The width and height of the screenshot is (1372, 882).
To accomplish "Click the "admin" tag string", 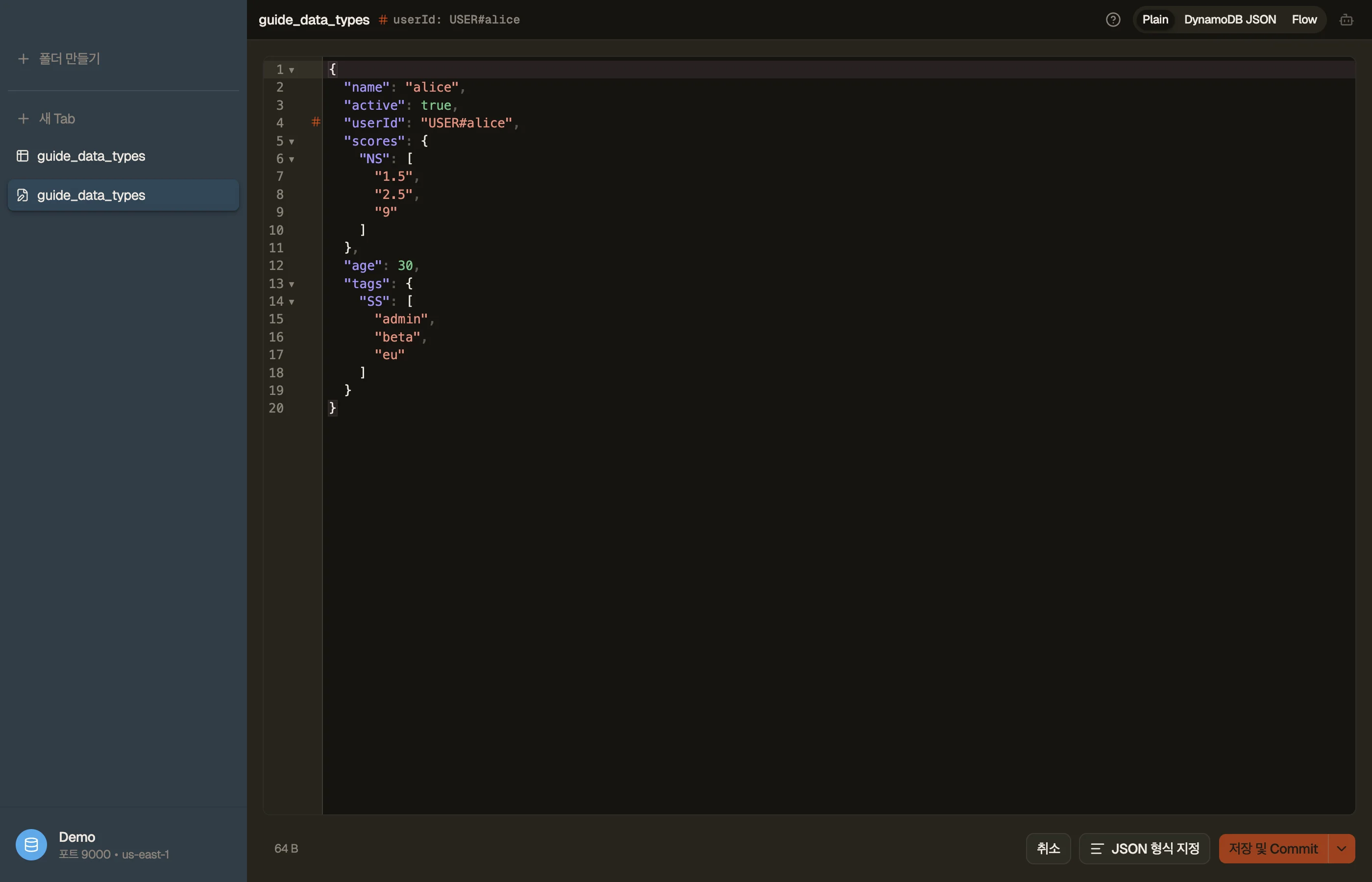I will [x=401, y=319].
